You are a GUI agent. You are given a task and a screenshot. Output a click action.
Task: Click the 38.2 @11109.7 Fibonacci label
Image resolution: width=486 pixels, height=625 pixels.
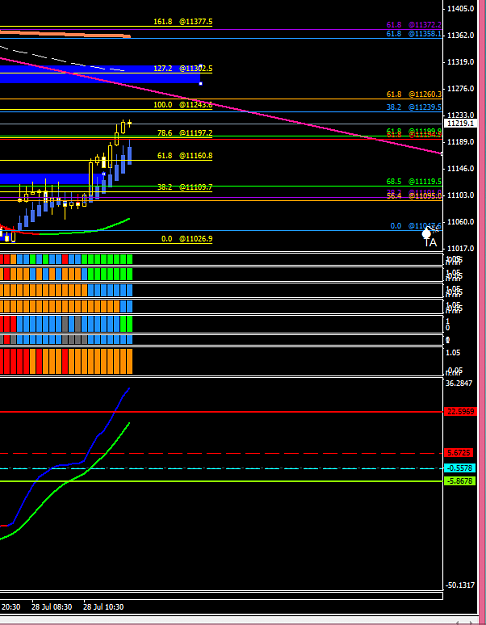(x=185, y=187)
